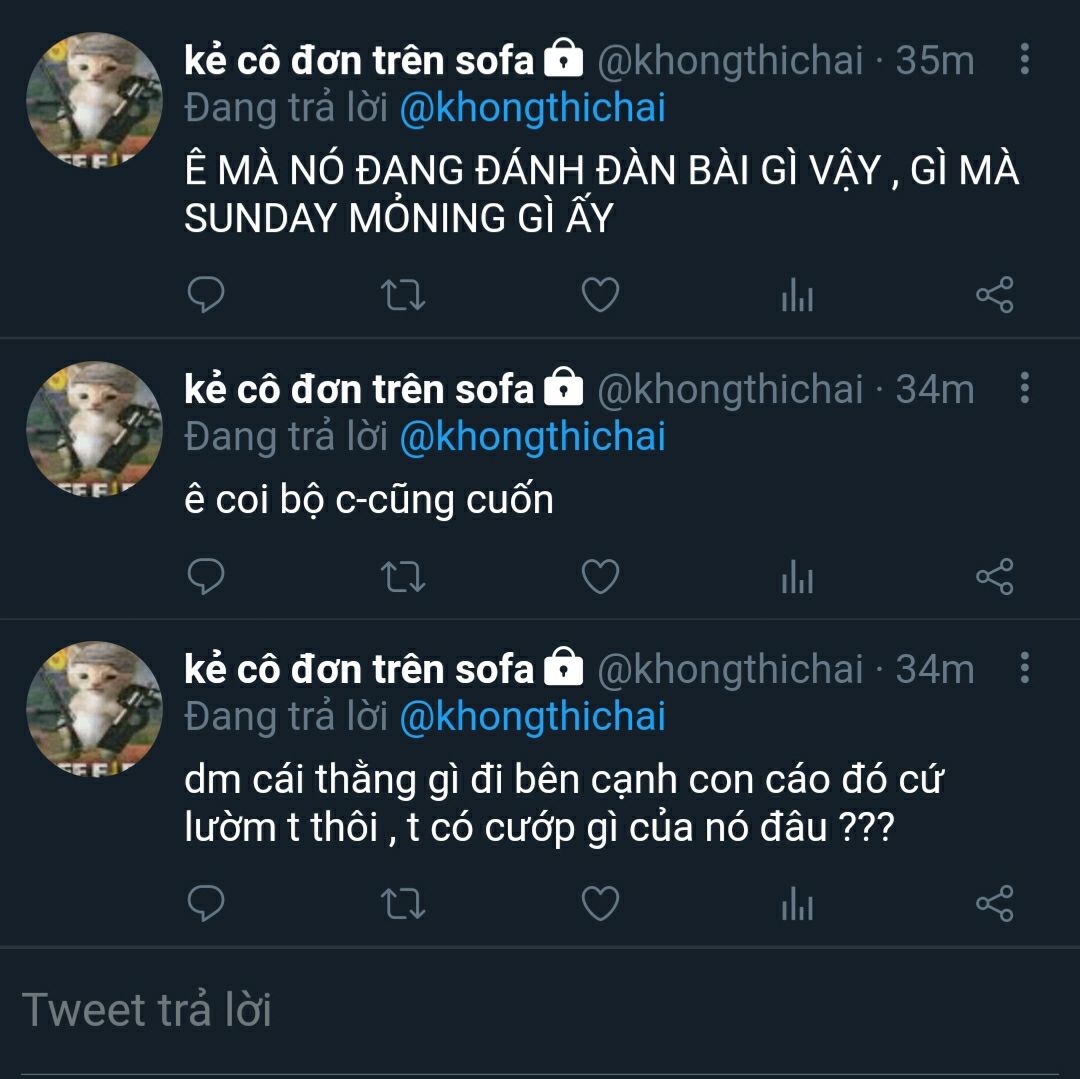Screen dimensions: 1080x1079
Task: Share the 'ê coi bộ c-cũng cuốn' tweet
Action: pyautogui.click(x=995, y=576)
